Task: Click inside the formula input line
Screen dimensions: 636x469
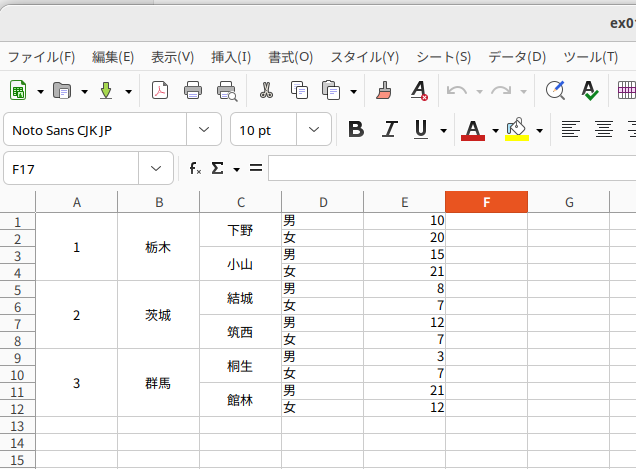Action: pyautogui.click(x=452, y=168)
